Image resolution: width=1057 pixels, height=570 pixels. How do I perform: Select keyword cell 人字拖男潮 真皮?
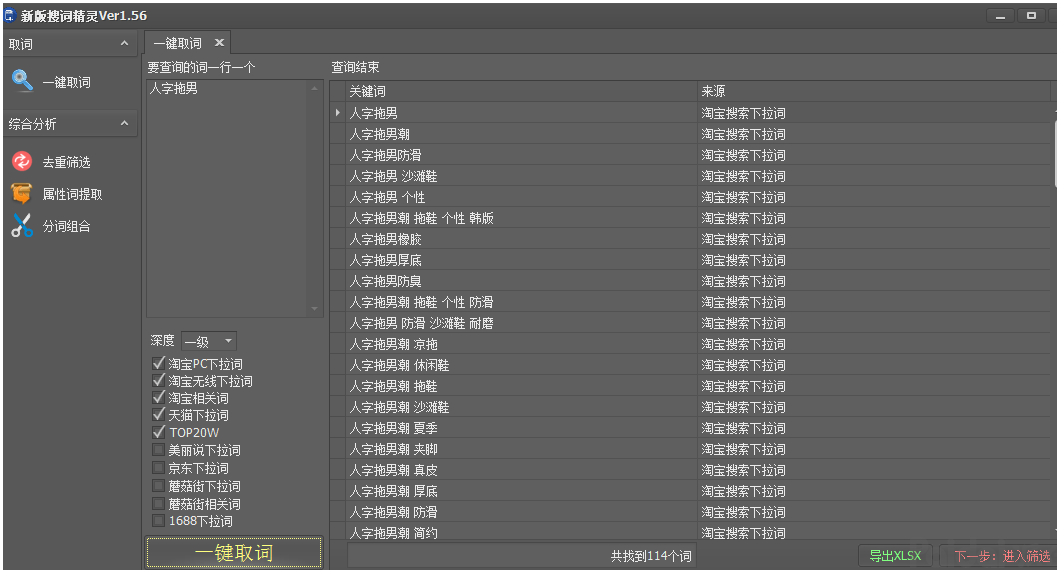point(522,470)
